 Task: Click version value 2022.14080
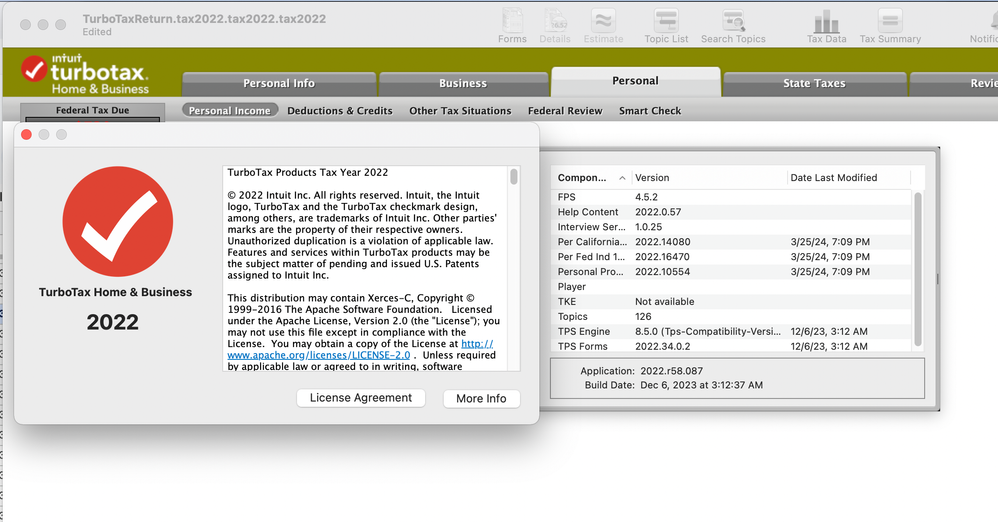pos(663,242)
